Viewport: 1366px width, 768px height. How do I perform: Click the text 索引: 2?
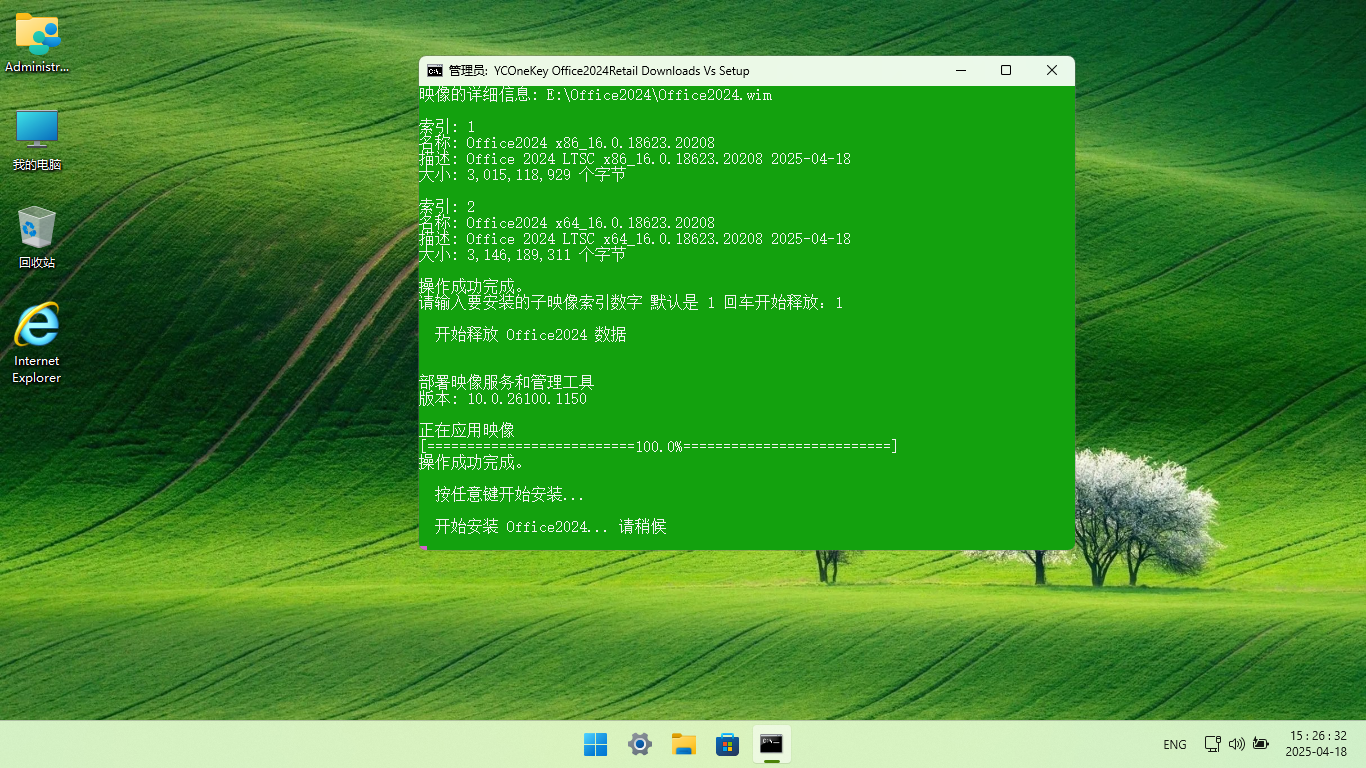point(447,207)
